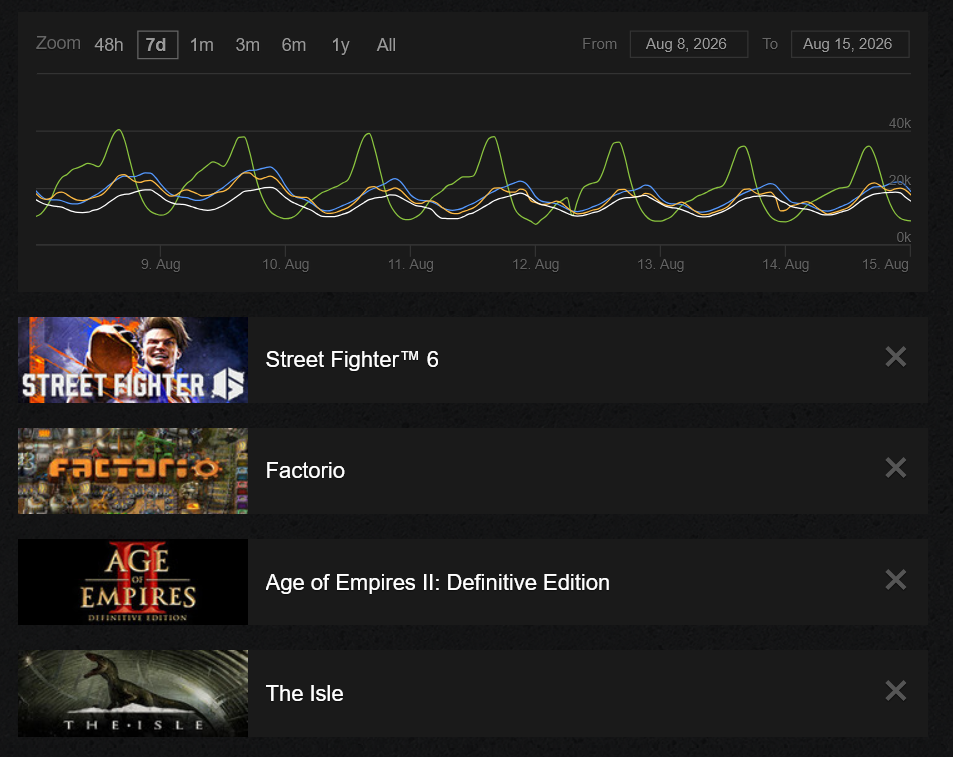Open The Isle title link

coord(304,694)
